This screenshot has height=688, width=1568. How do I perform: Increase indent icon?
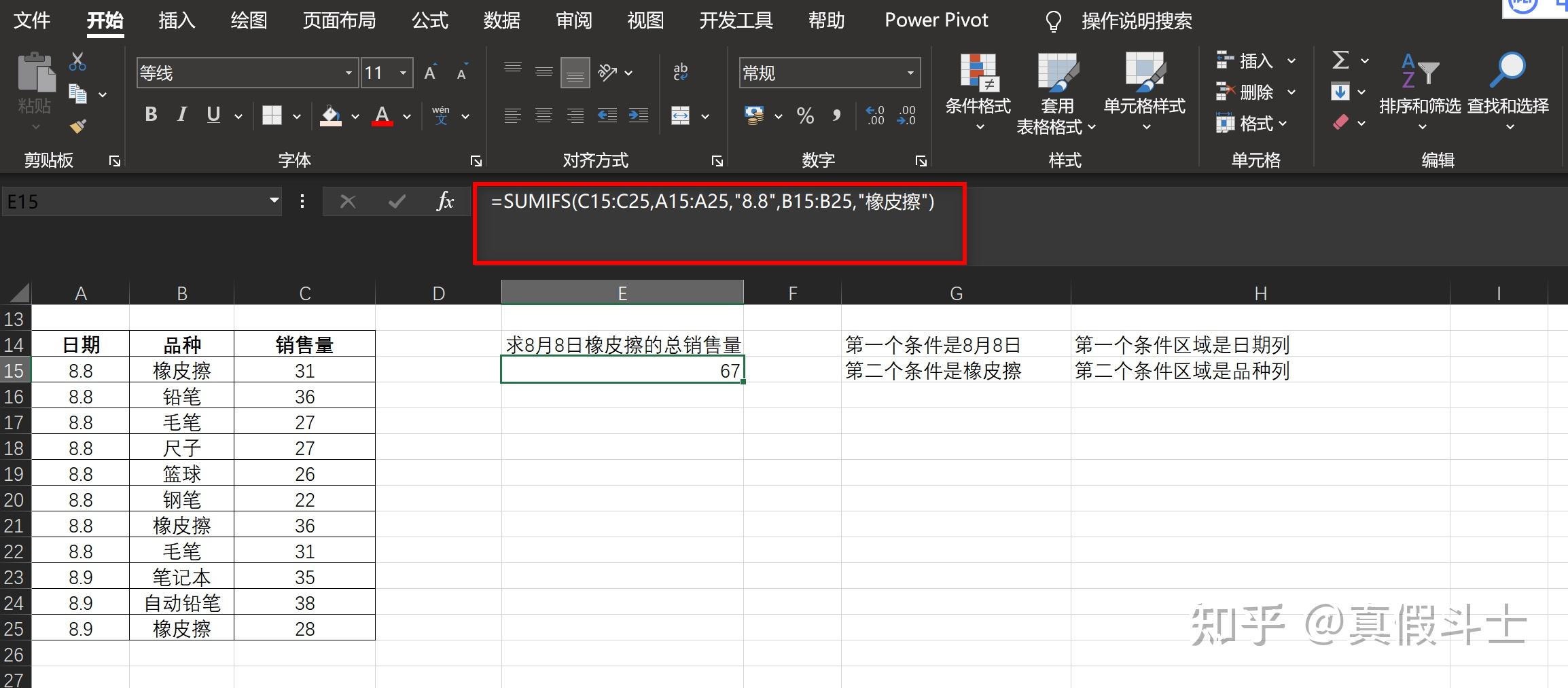[639, 115]
